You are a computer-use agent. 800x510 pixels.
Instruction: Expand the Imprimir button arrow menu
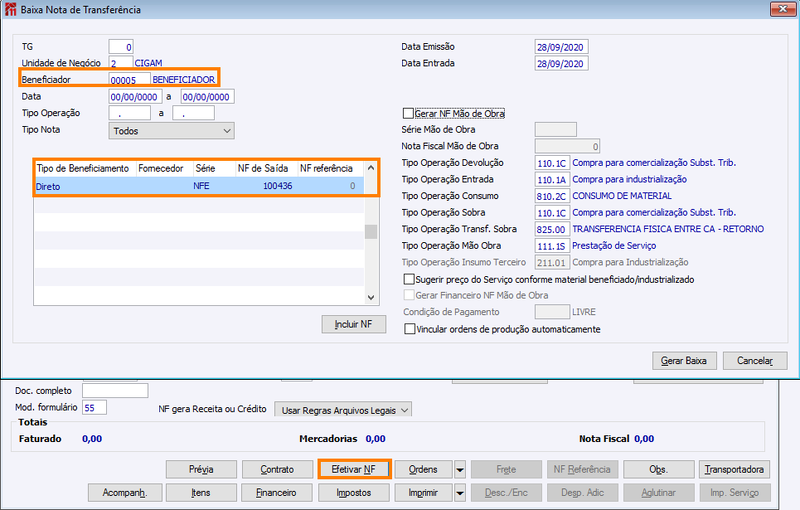(460, 493)
